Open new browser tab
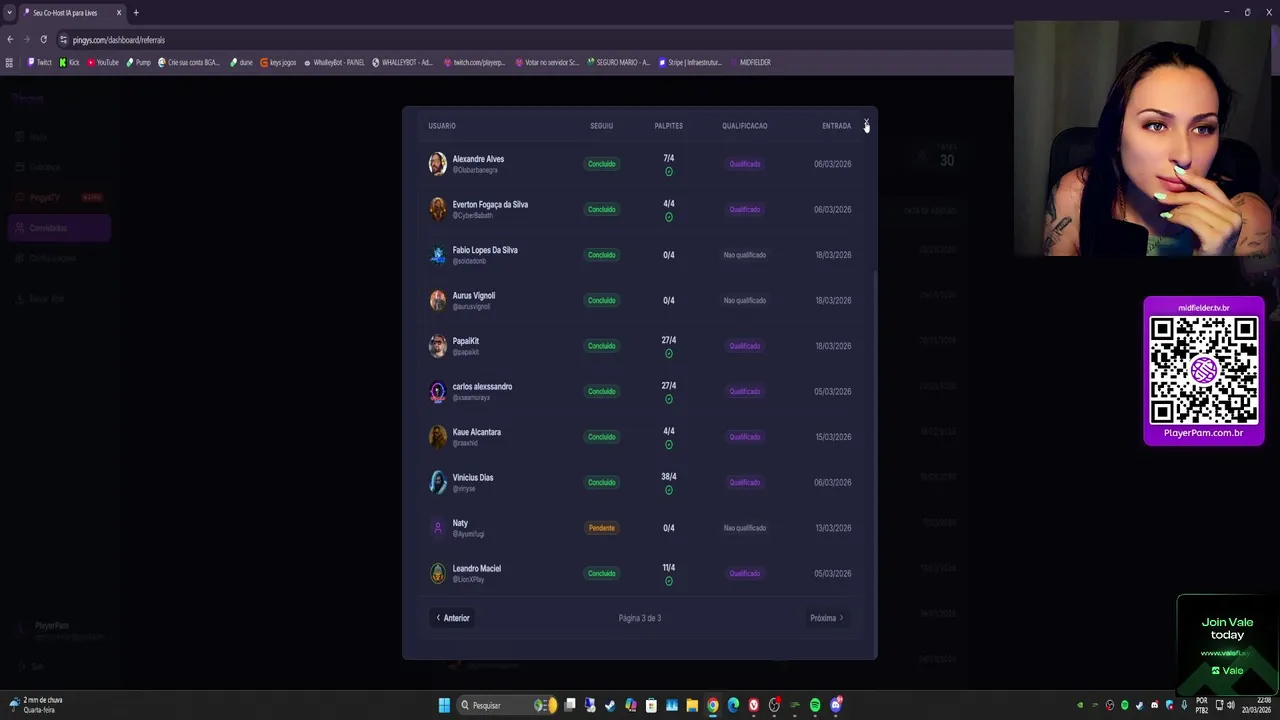Viewport: 1280px width, 720px height. [136, 13]
